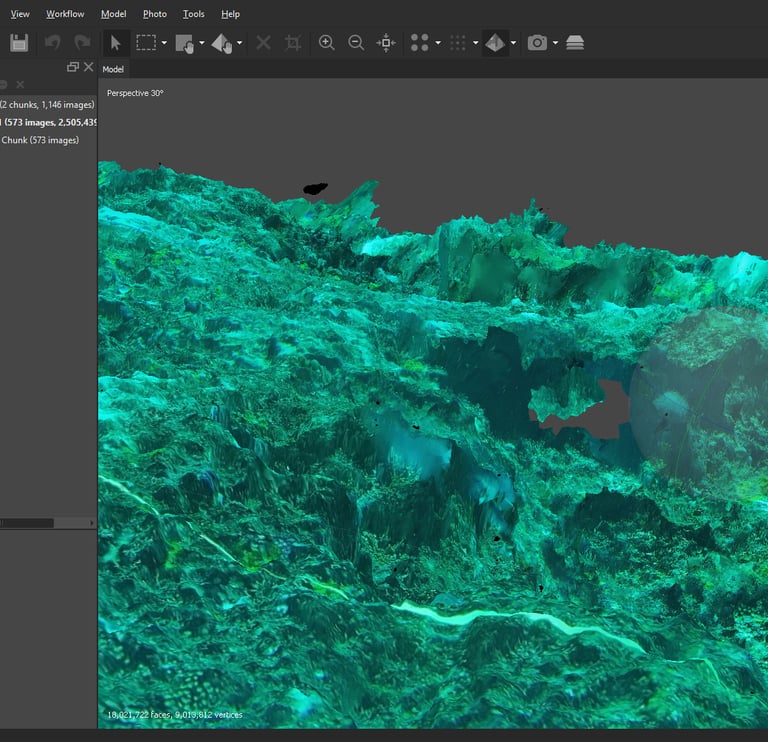Click the Show Cameras icon
Screen dimensions: 768x742
click(537, 43)
